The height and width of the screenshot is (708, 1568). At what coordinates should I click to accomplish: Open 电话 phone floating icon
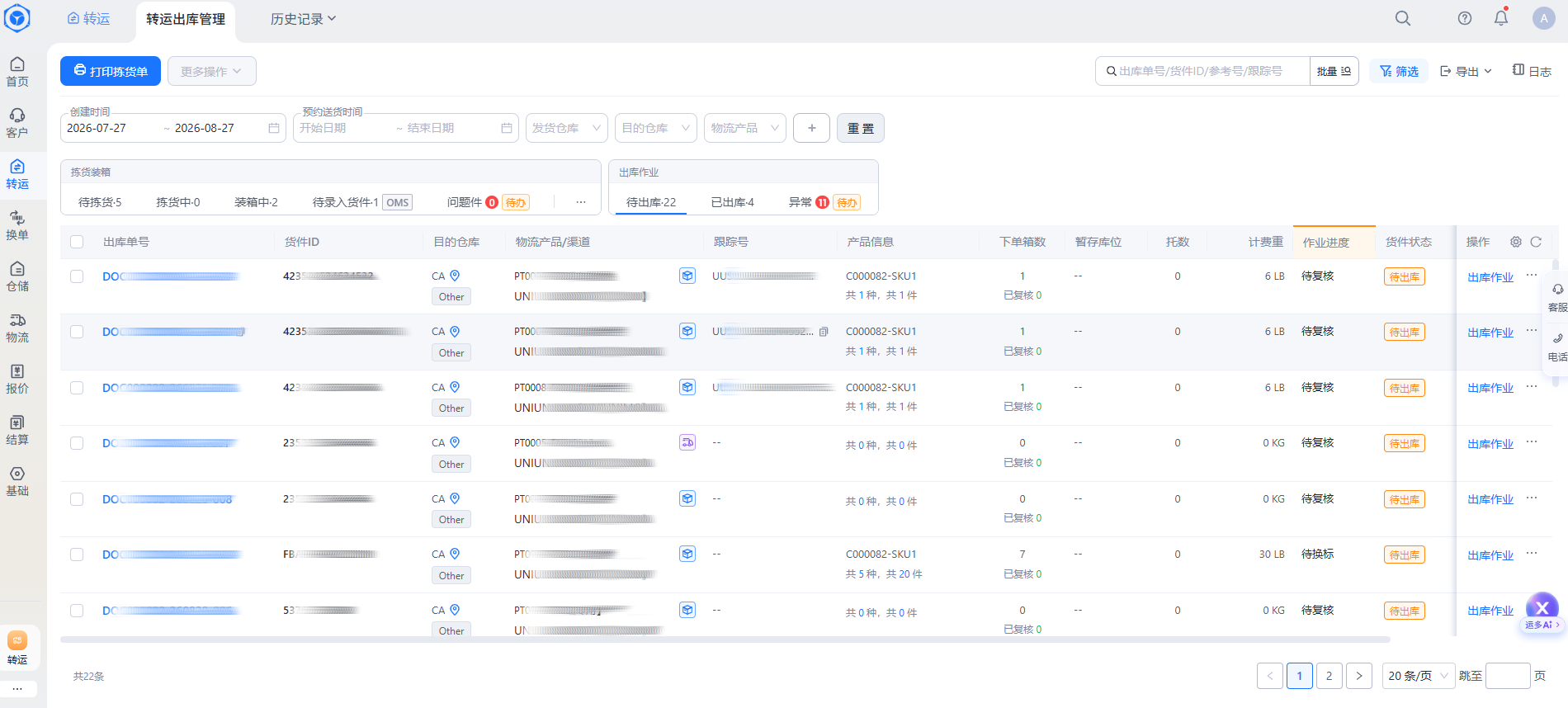(x=1557, y=347)
